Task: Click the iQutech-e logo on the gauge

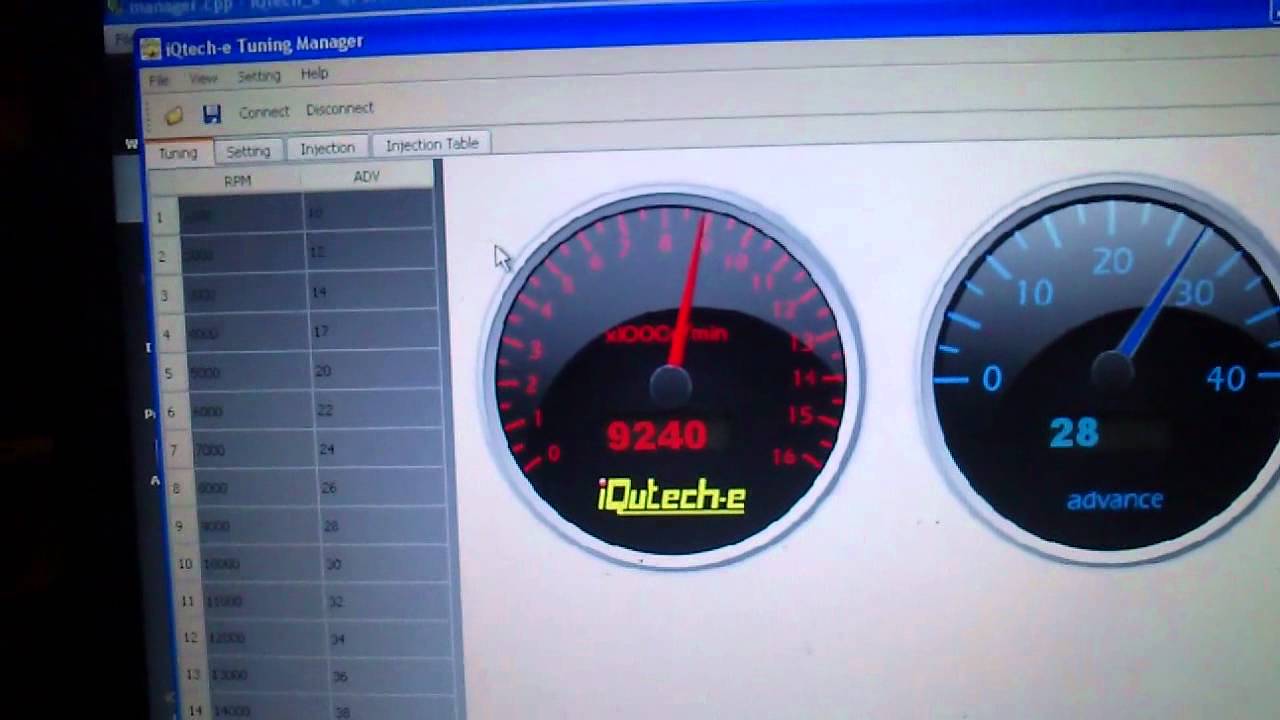Action: [671, 496]
